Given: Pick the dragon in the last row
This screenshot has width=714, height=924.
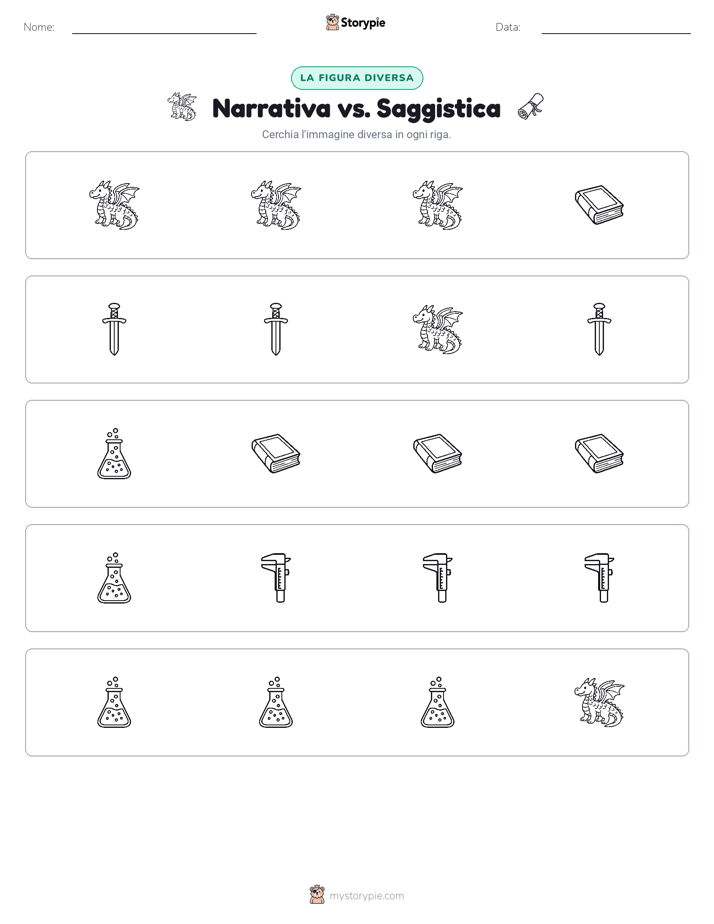Looking at the screenshot, I should point(599,702).
